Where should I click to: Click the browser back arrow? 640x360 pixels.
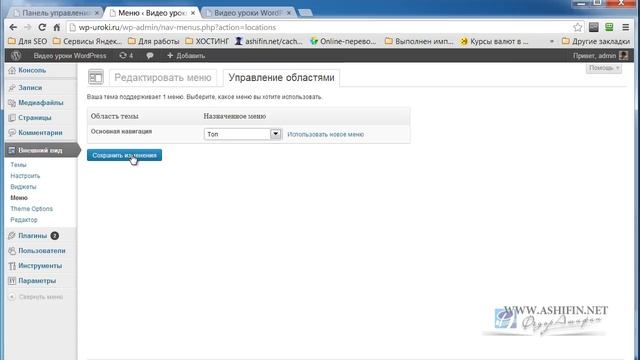(13, 27)
